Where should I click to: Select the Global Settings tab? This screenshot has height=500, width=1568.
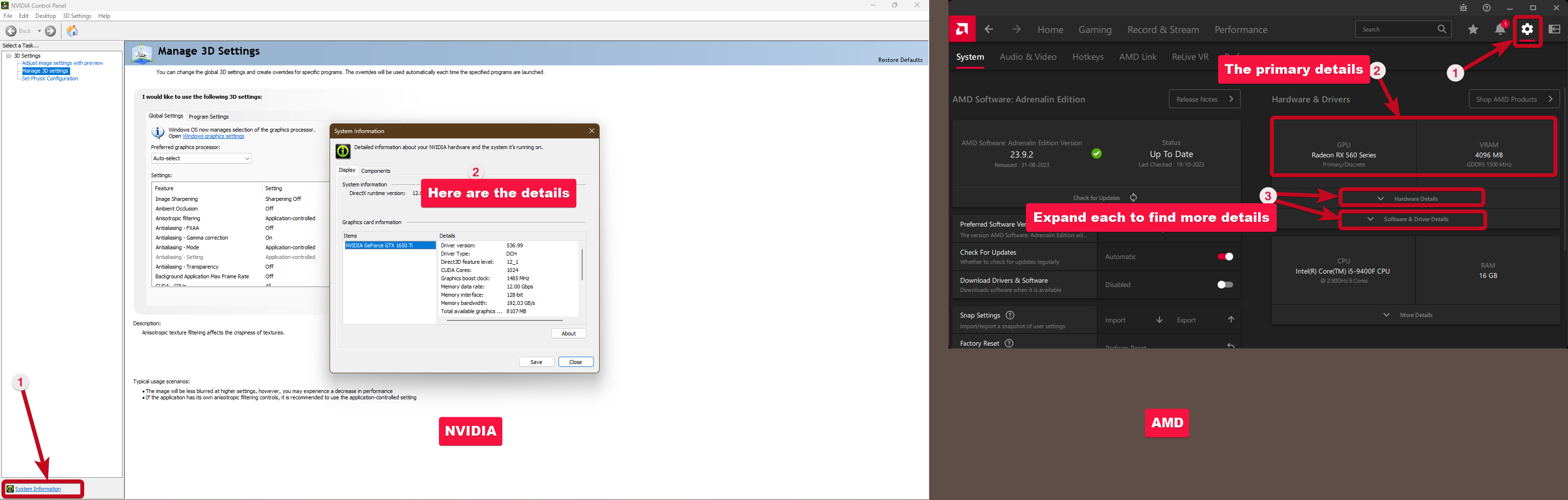pyautogui.click(x=166, y=116)
